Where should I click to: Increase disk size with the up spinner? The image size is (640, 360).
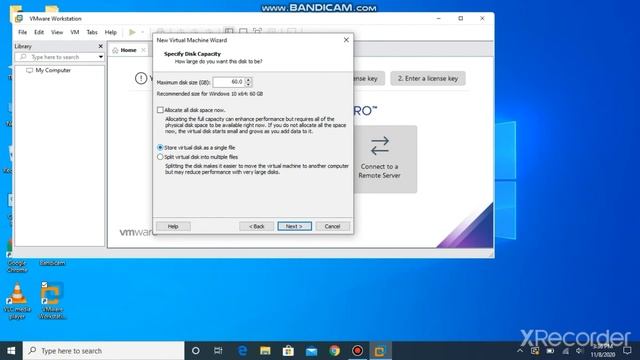[248, 80]
